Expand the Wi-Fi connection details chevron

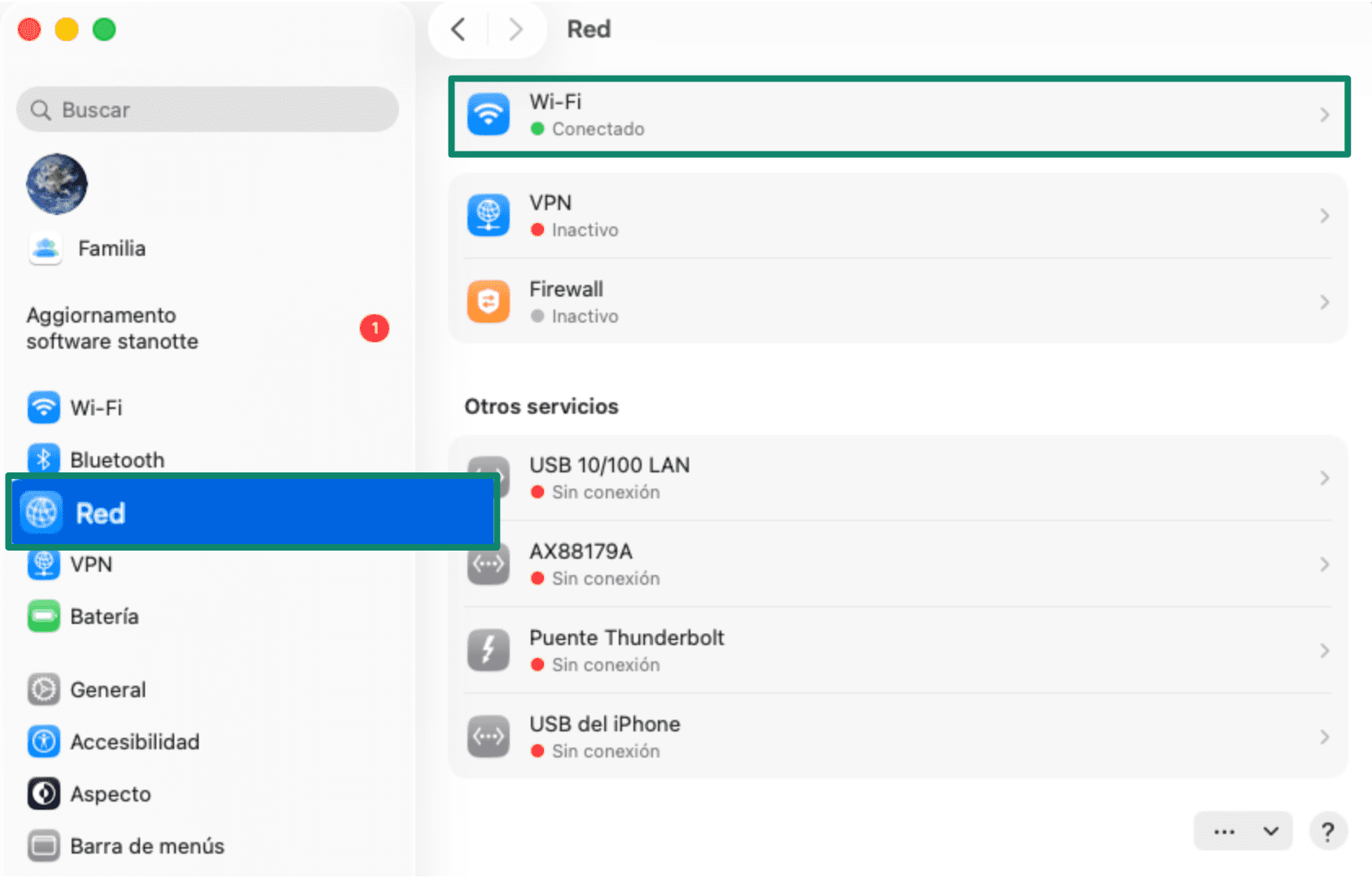pyautogui.click(x=1325, y=115)
